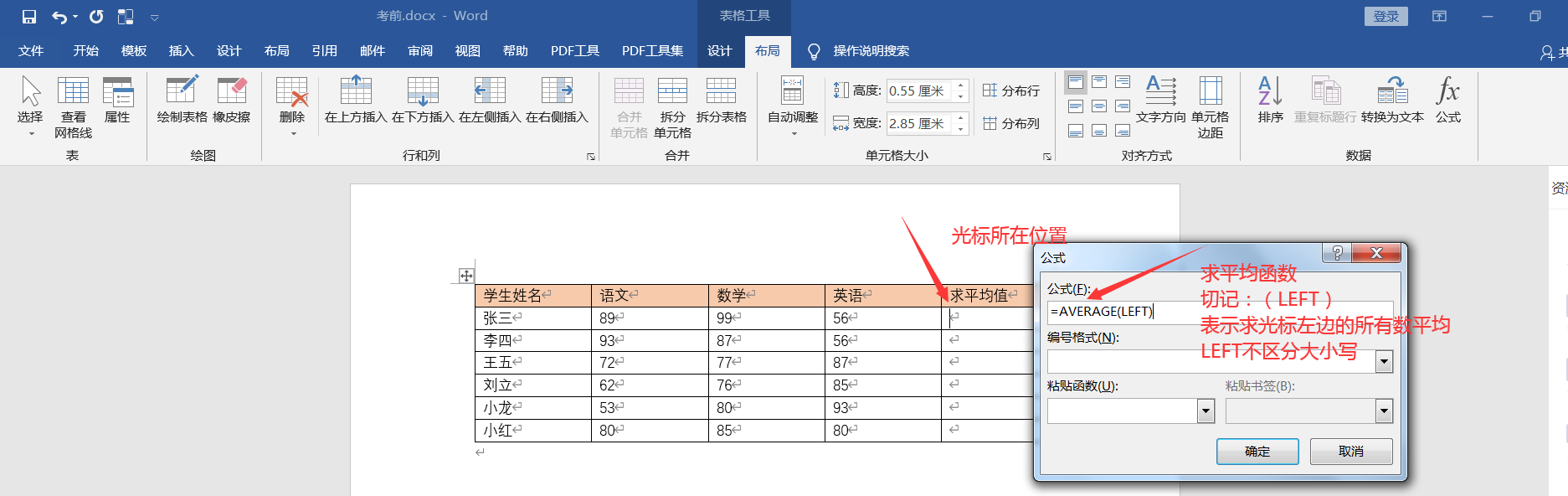This screenshot has height=496, width=1568.
Task: Select Align Bottom Right cell alignment
Action: [1123, 131]
